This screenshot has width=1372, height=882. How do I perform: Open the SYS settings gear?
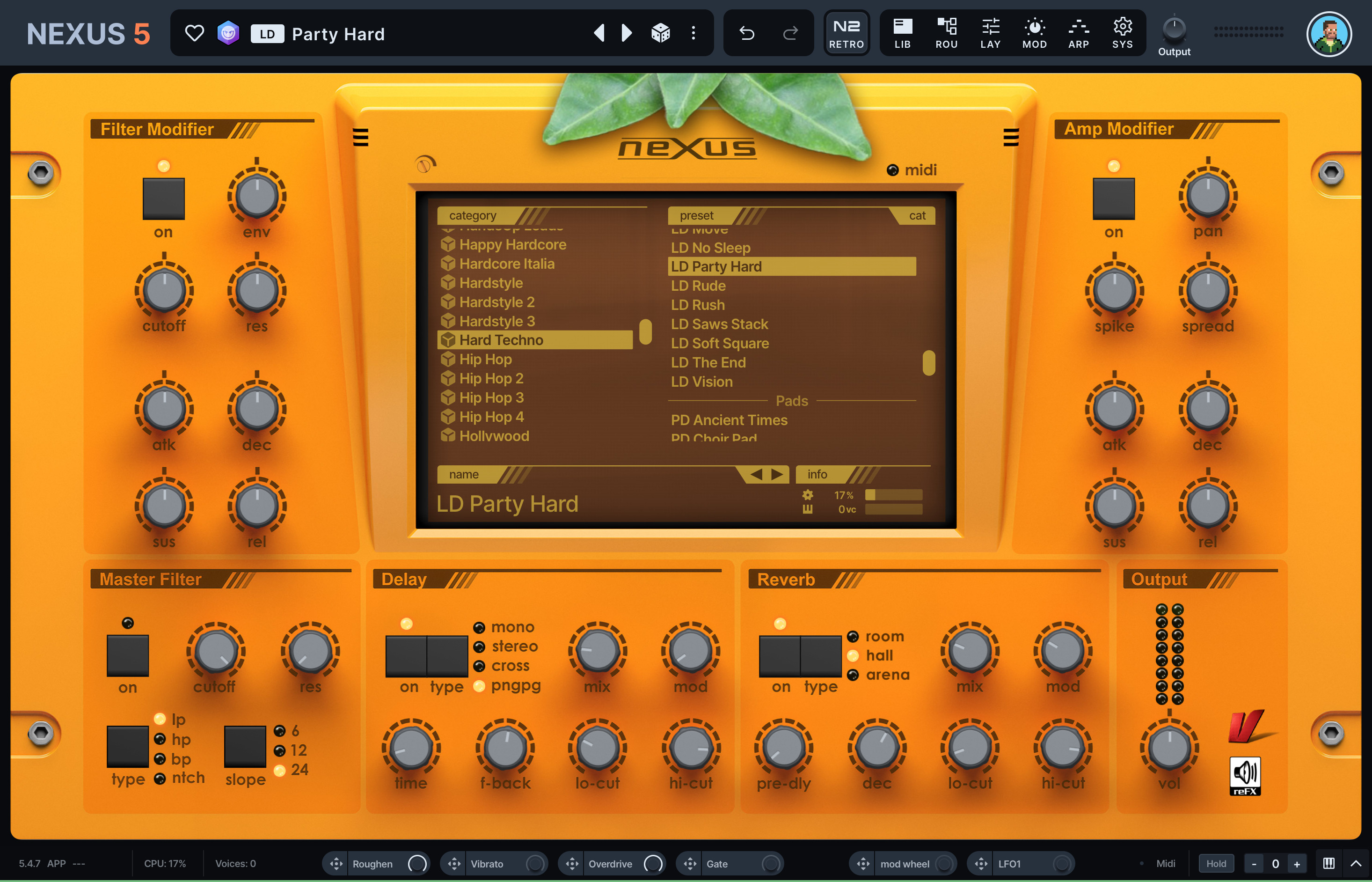[1122, 33]
